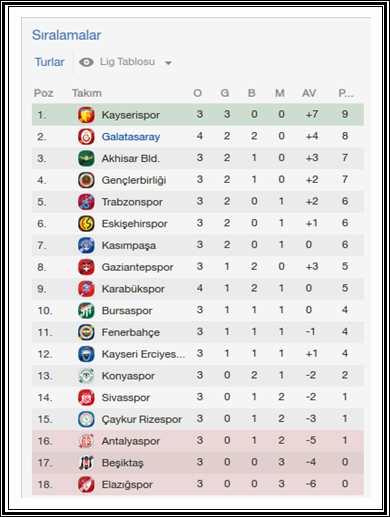Image resolution: width=390 pixels, height=517 pixels.
Task: Click the Kayserispor team logo
Action: click(x=86, y=115)
